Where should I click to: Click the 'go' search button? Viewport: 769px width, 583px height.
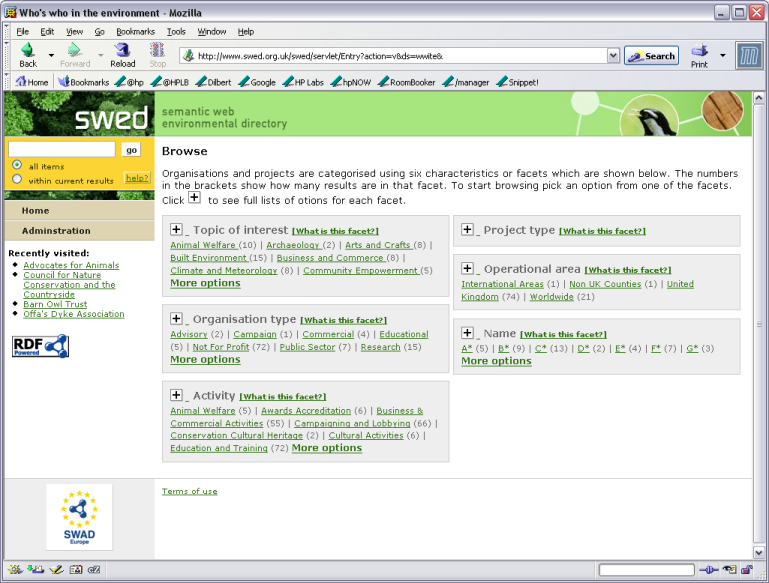coord(131,150)
